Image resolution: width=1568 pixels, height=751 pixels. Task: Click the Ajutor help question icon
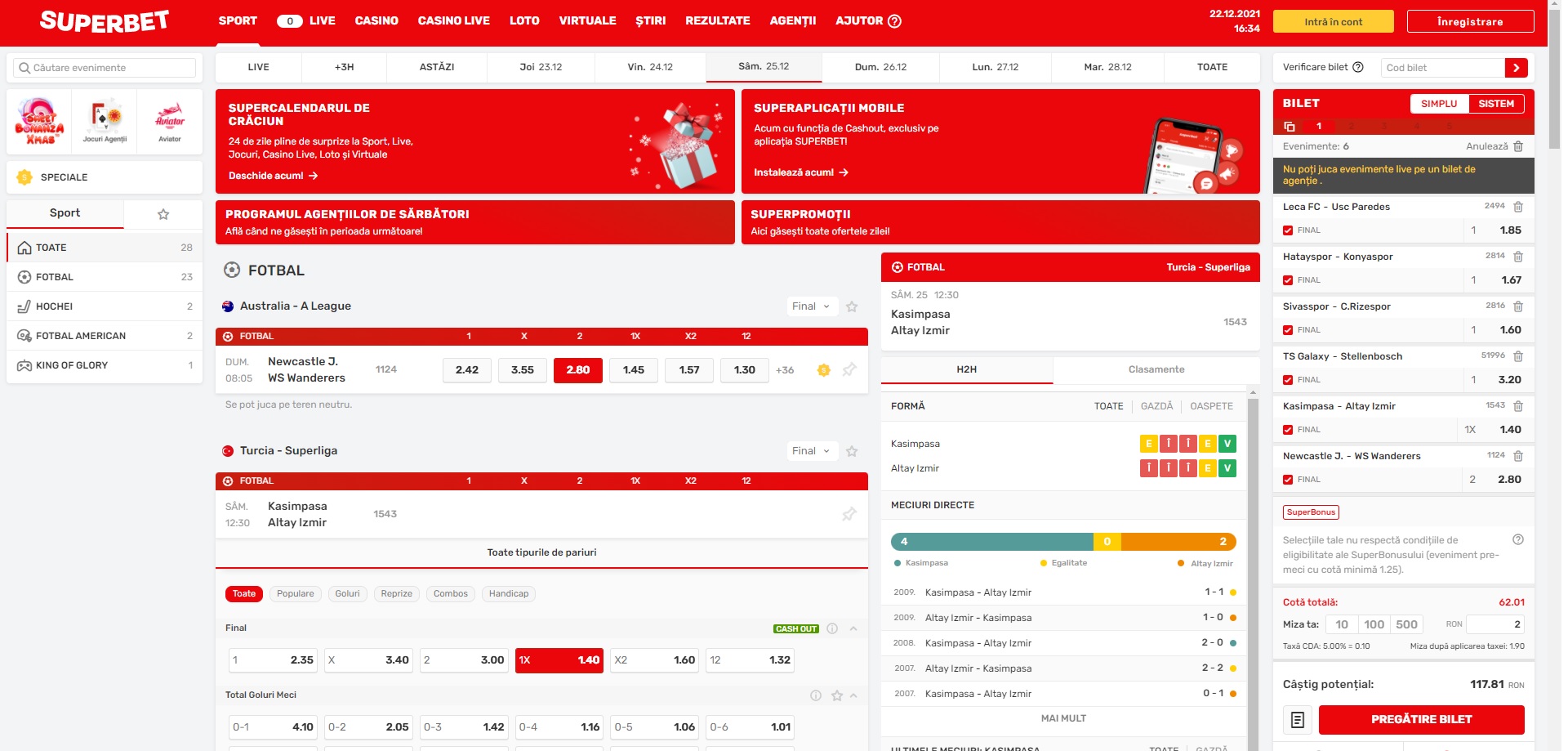pos(894,21)
